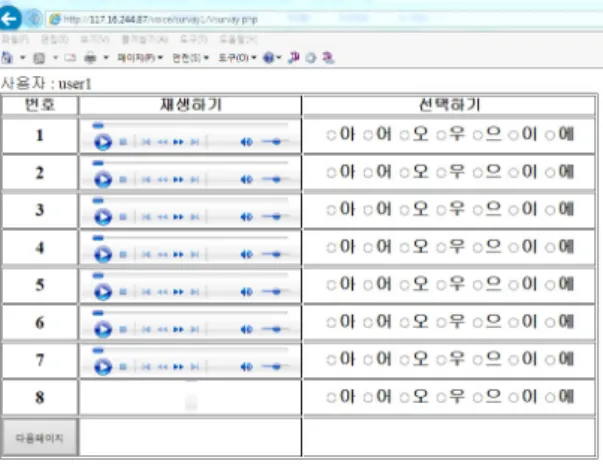
Task: Click the Feeds icon in command bar
Action: click(39, 58)
